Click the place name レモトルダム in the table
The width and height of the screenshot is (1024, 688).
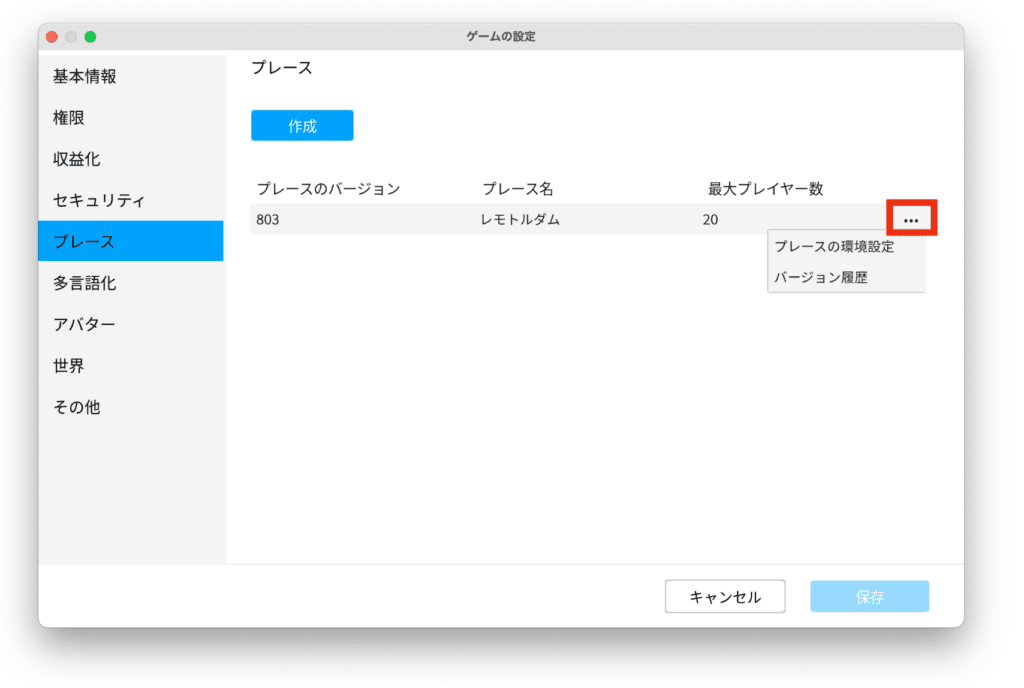tap(520, 219)
